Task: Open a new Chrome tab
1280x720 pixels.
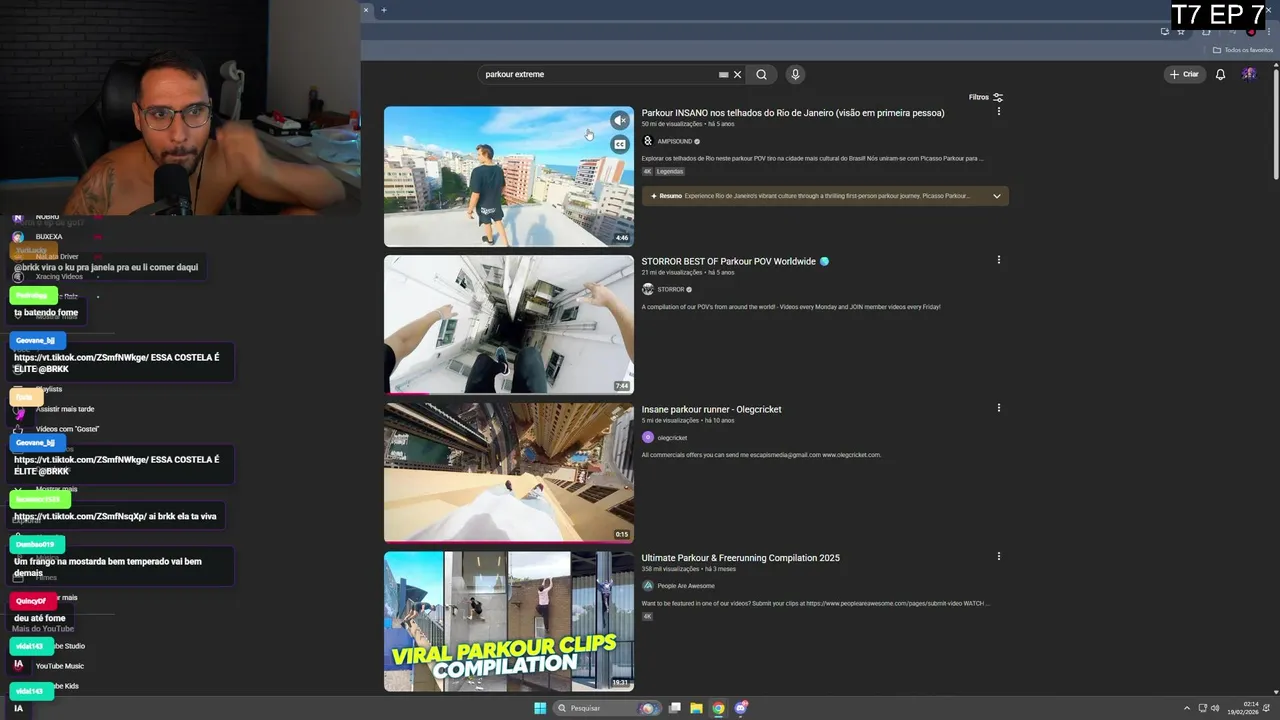Action: click(383, 10)
